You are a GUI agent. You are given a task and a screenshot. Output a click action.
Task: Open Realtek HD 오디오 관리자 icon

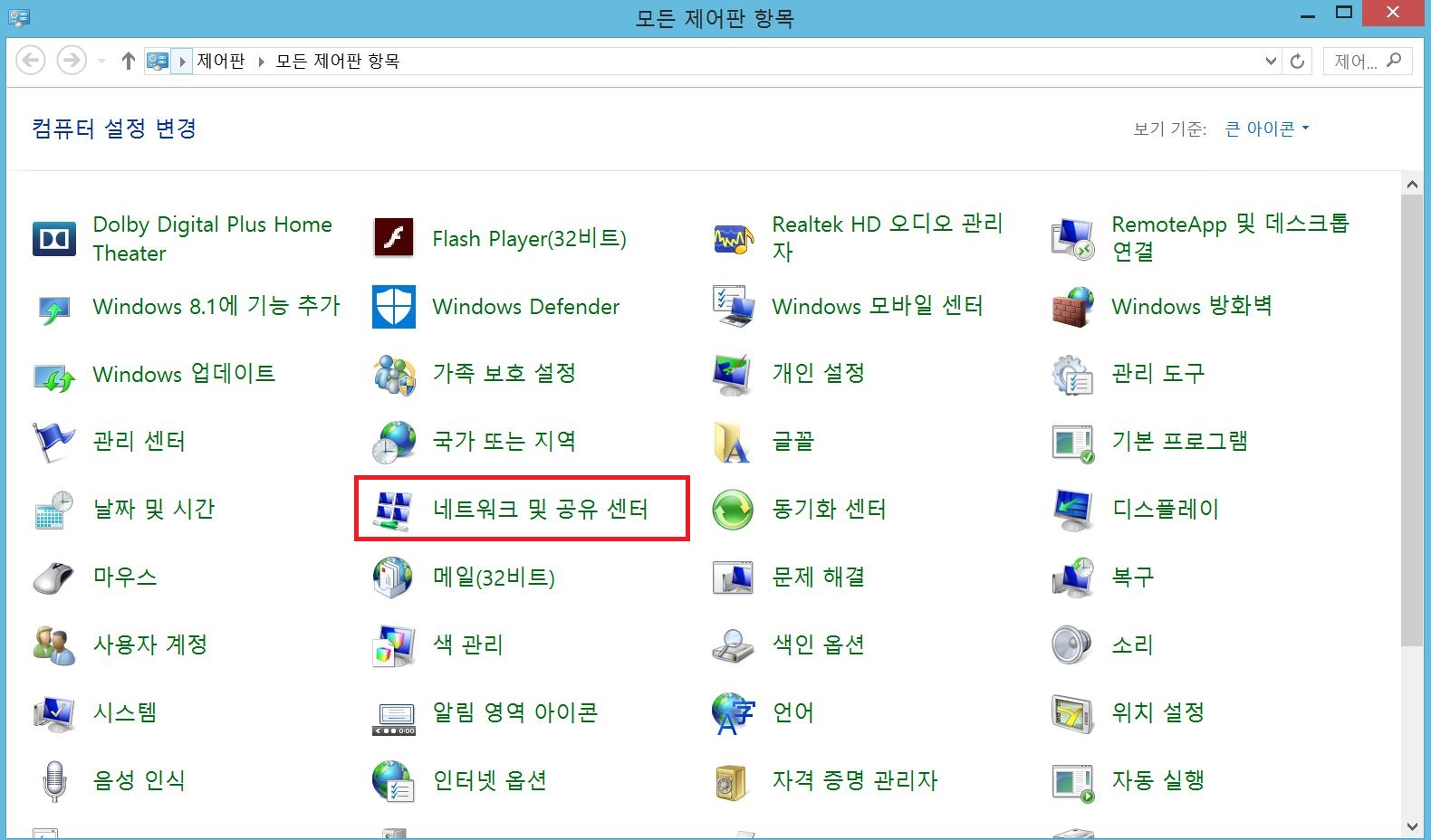733,239
